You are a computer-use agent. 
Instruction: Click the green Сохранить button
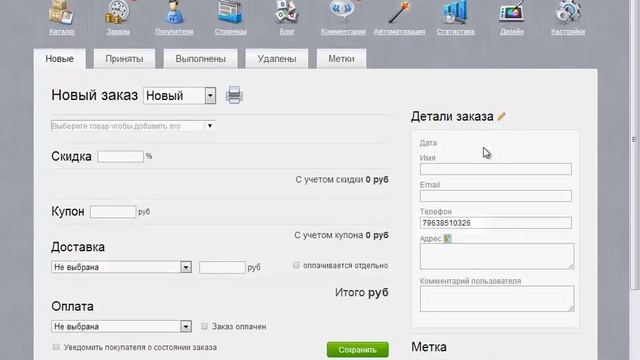358,350
